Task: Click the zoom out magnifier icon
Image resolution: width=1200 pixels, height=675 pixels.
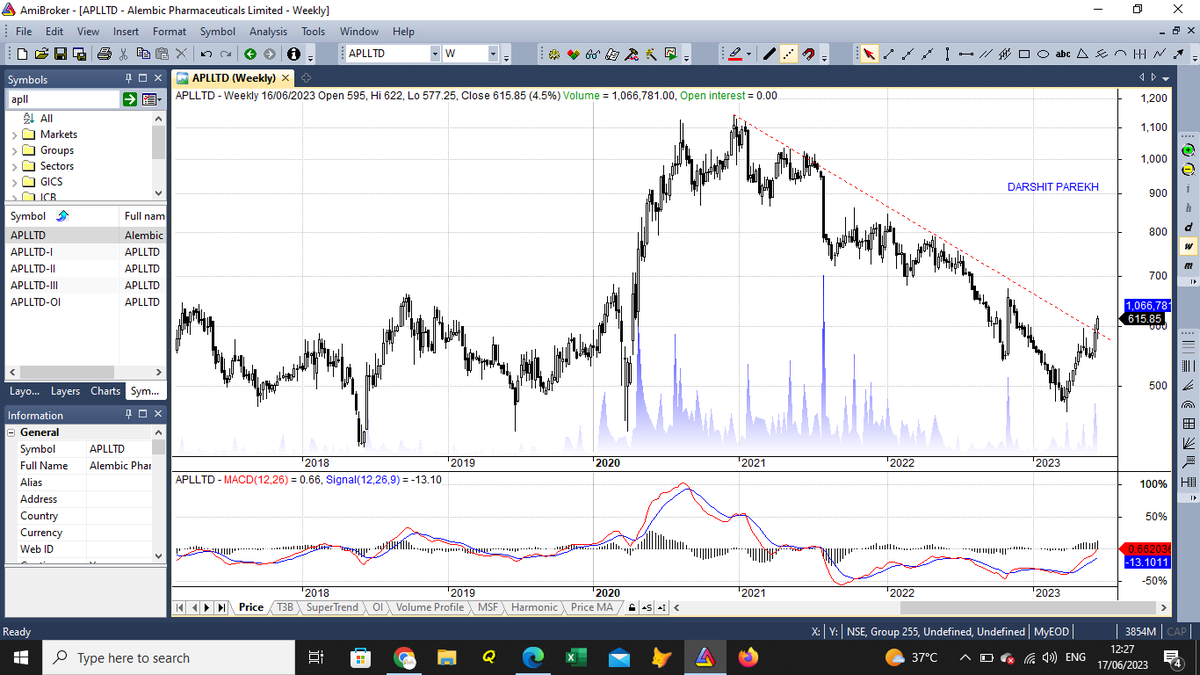Action: pos(1189,170)
